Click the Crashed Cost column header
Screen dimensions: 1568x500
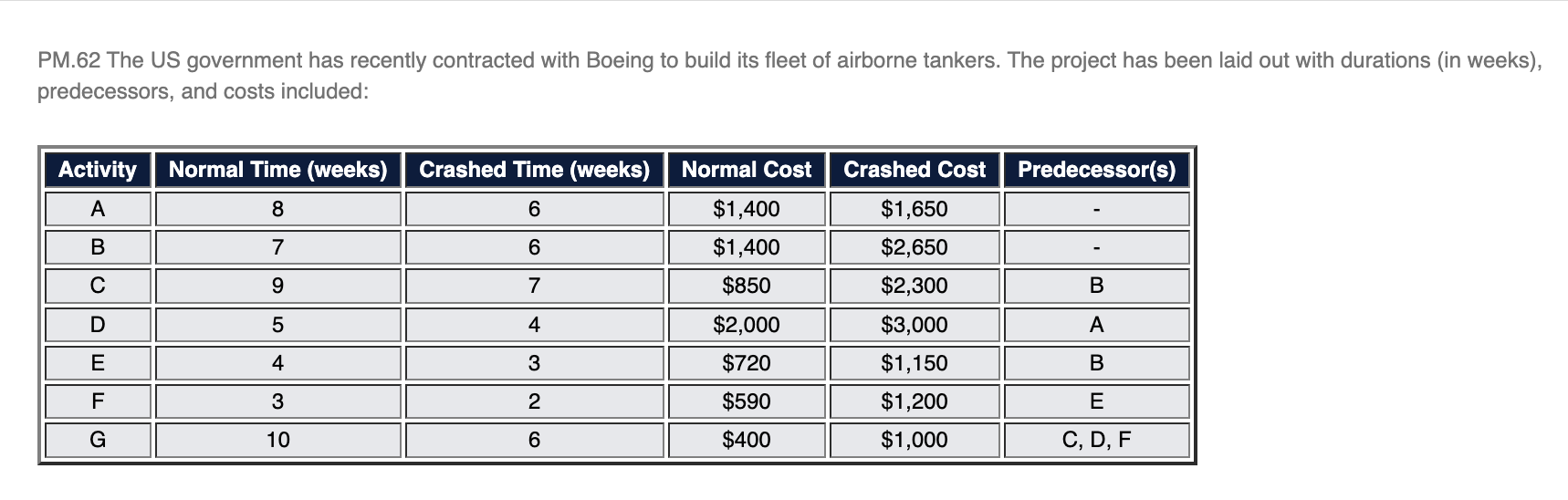[914, 170]
